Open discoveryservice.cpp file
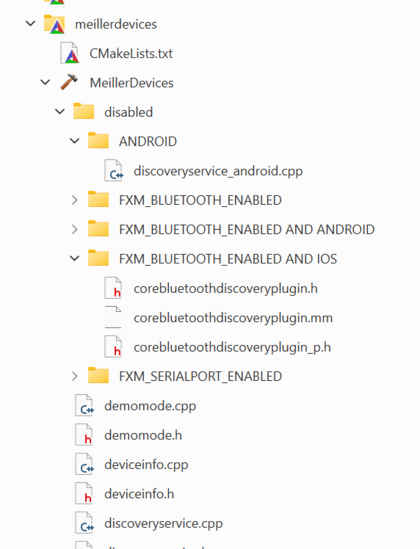This screenshot has height=549, width=420. 163,523
